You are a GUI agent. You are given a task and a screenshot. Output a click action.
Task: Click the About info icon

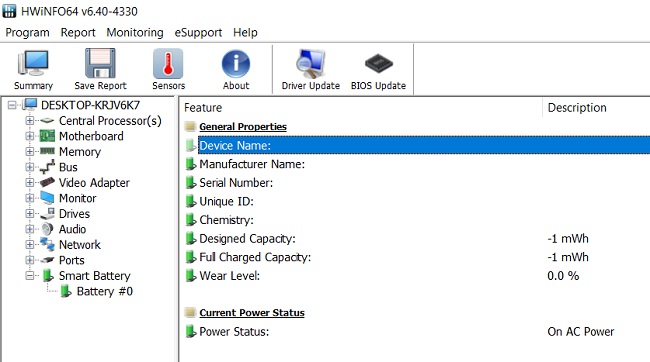click(236, 64)
